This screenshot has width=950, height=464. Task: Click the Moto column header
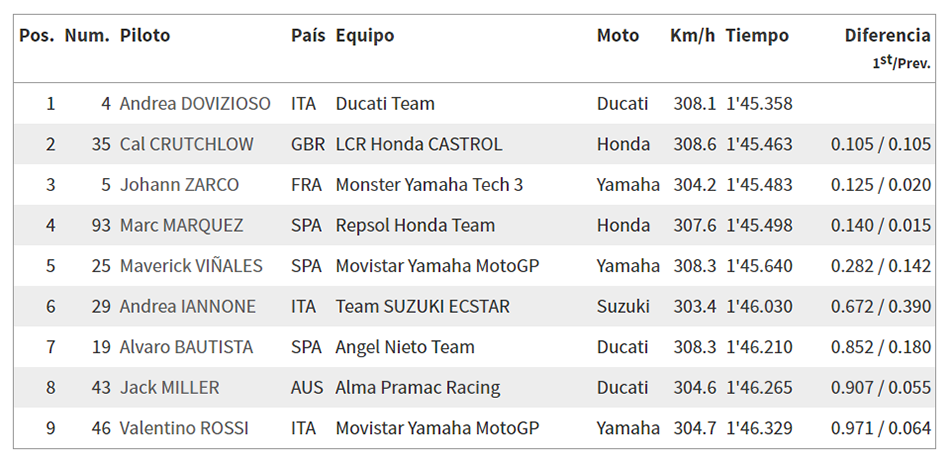pyautogui.click(x=618, y=36)
